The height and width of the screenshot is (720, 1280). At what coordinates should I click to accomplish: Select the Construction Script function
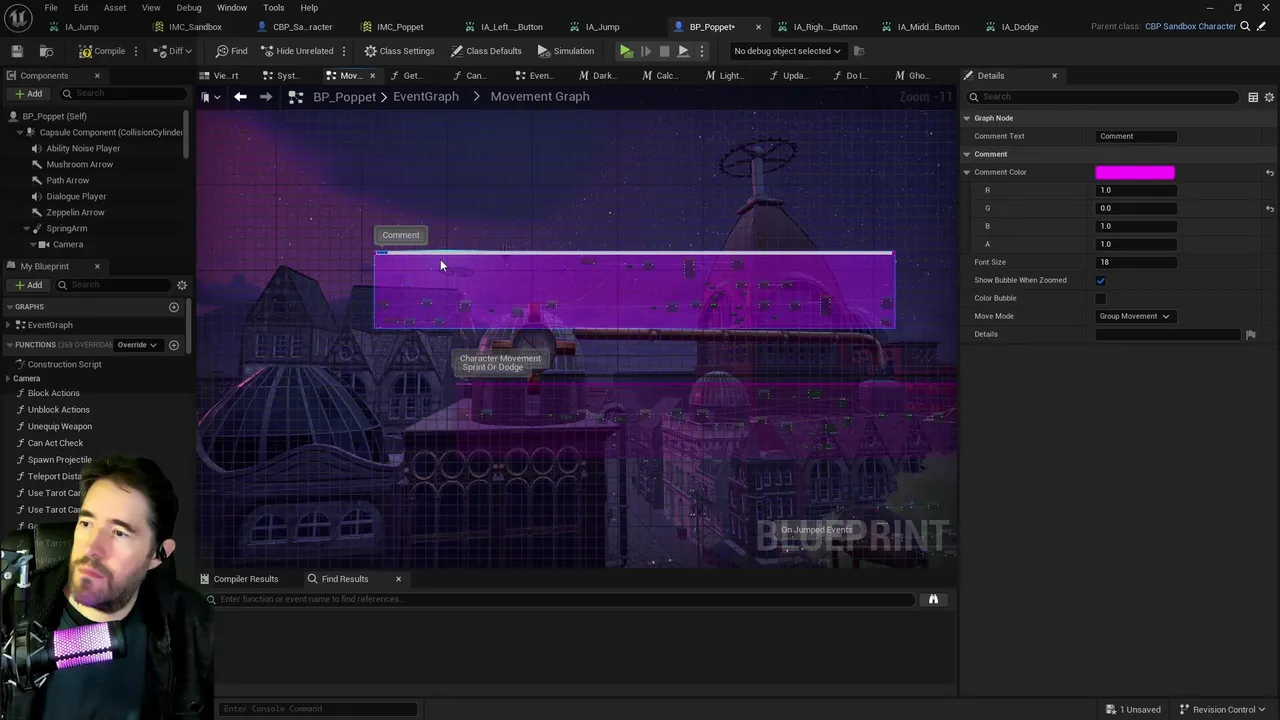pos(64,364)
